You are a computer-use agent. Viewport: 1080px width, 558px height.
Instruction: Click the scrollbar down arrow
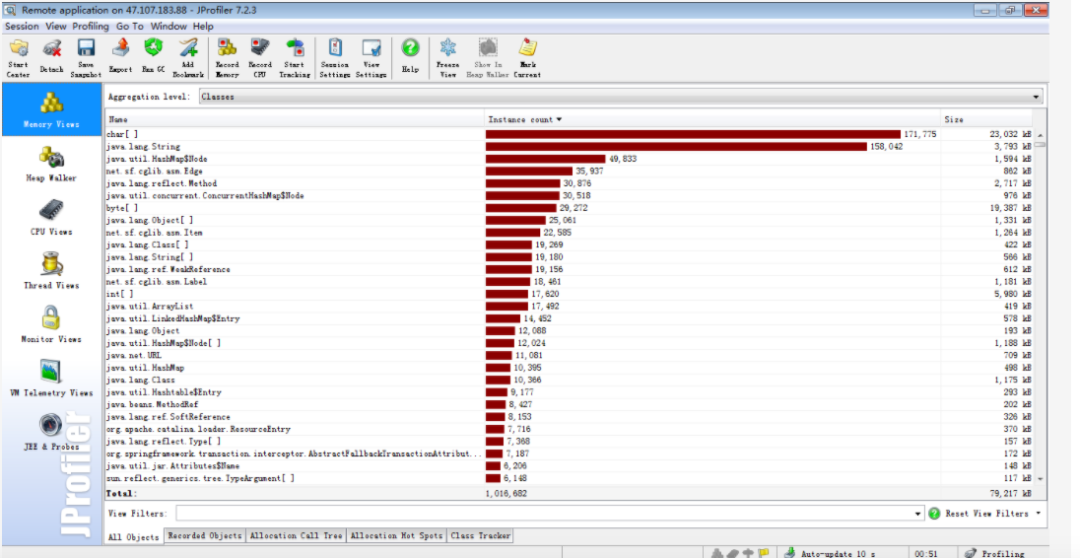pyautogui.click(x=1039, y=479)
